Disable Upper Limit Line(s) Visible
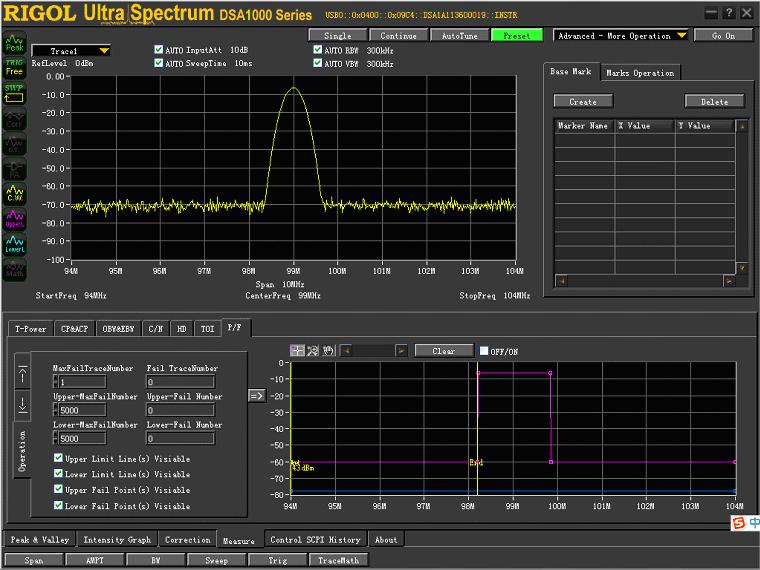Screen dimensions: 760x570 tap(59, 459)
